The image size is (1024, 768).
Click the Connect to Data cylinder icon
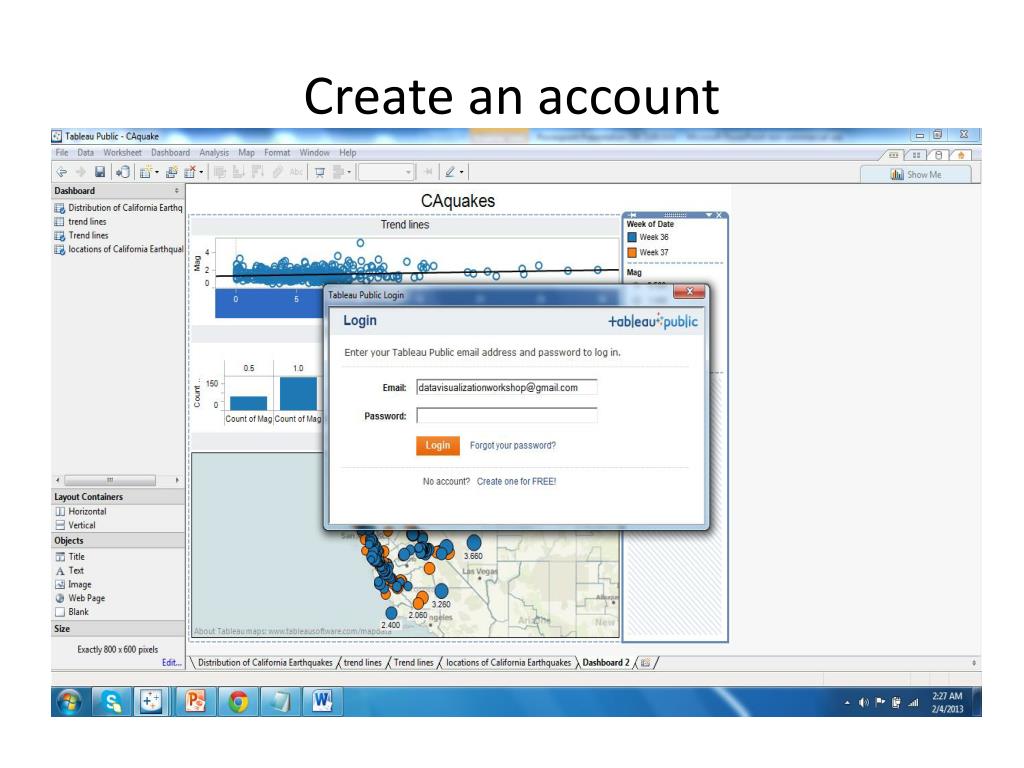pyautogui.click(x=122, y=172)
